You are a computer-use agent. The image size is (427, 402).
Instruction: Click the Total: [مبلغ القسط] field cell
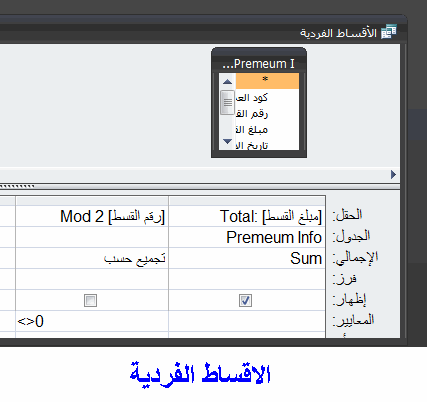click(x=247, y=216)
